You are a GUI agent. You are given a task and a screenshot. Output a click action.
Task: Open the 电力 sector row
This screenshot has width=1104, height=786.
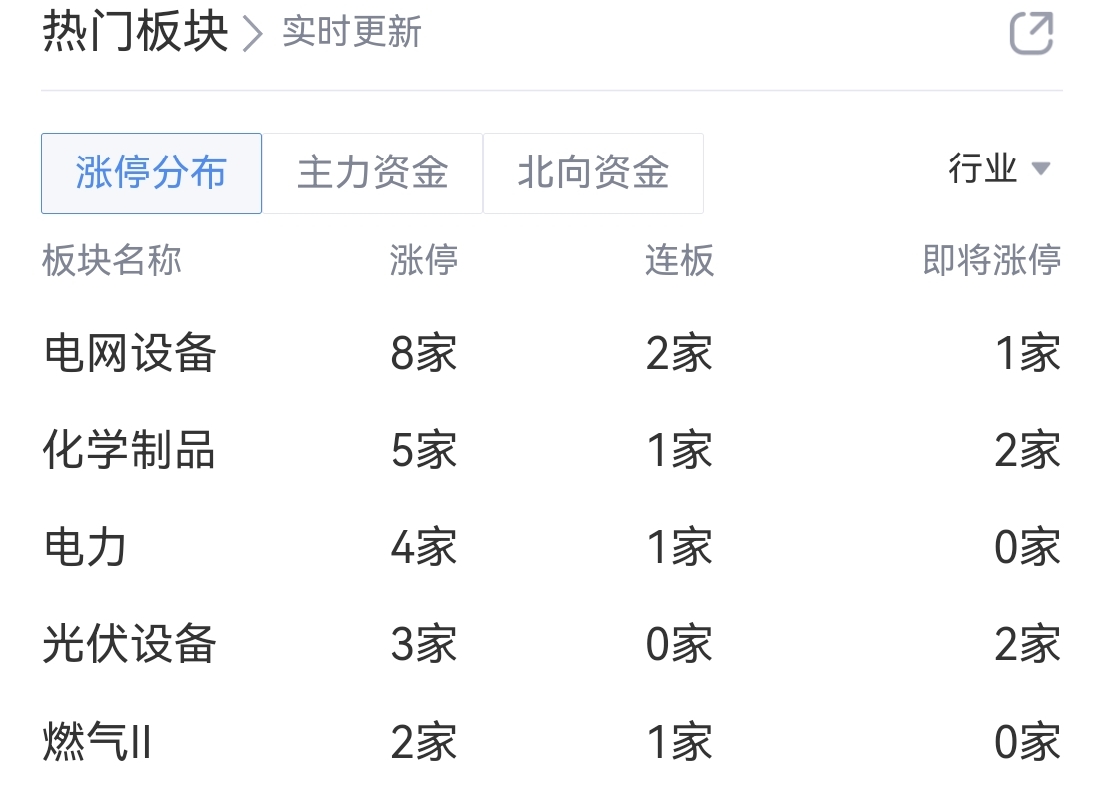[552, 547]
